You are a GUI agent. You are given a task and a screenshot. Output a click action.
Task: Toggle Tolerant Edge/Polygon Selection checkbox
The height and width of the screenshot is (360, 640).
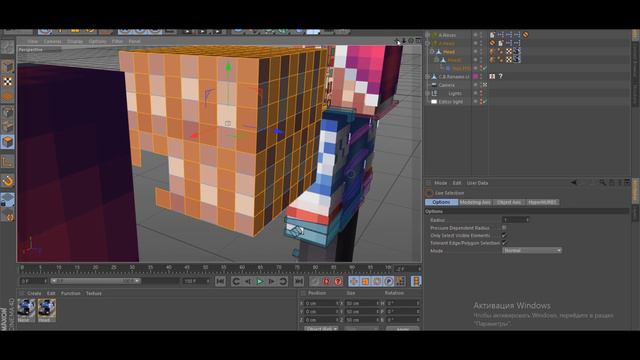pyautogui.click(x=504, y=243)
